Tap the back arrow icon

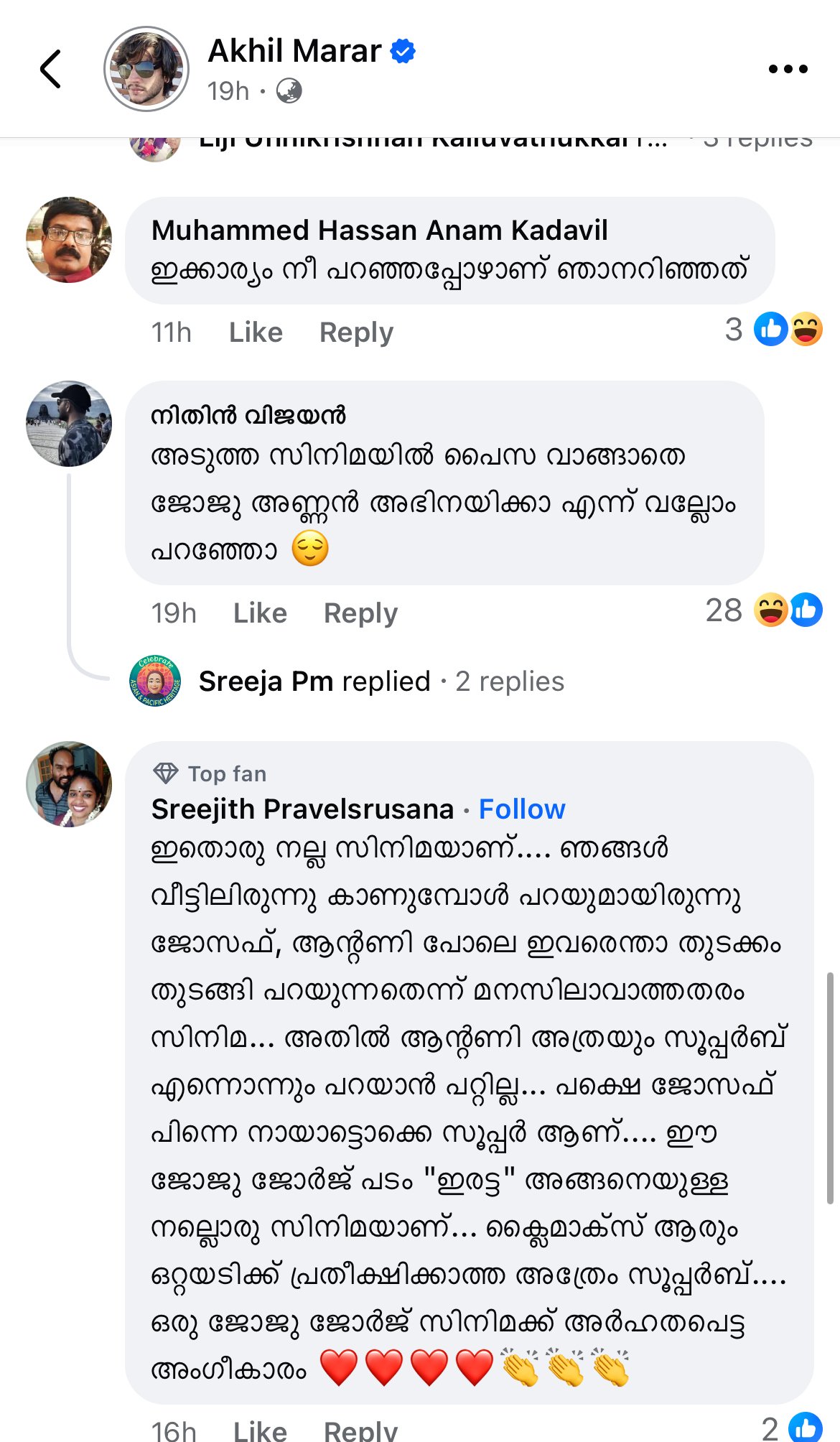click(x=50, y=69)
